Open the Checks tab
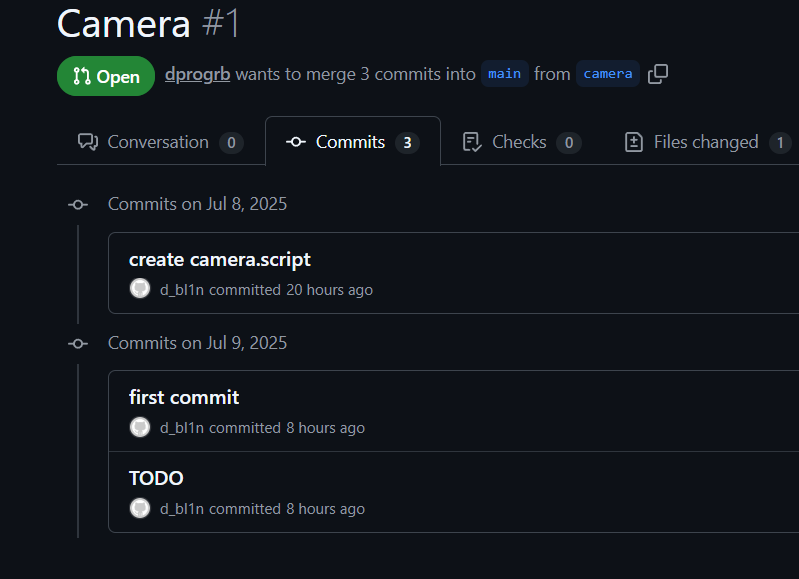The image size is (799, 579). [x=521, y=142]
